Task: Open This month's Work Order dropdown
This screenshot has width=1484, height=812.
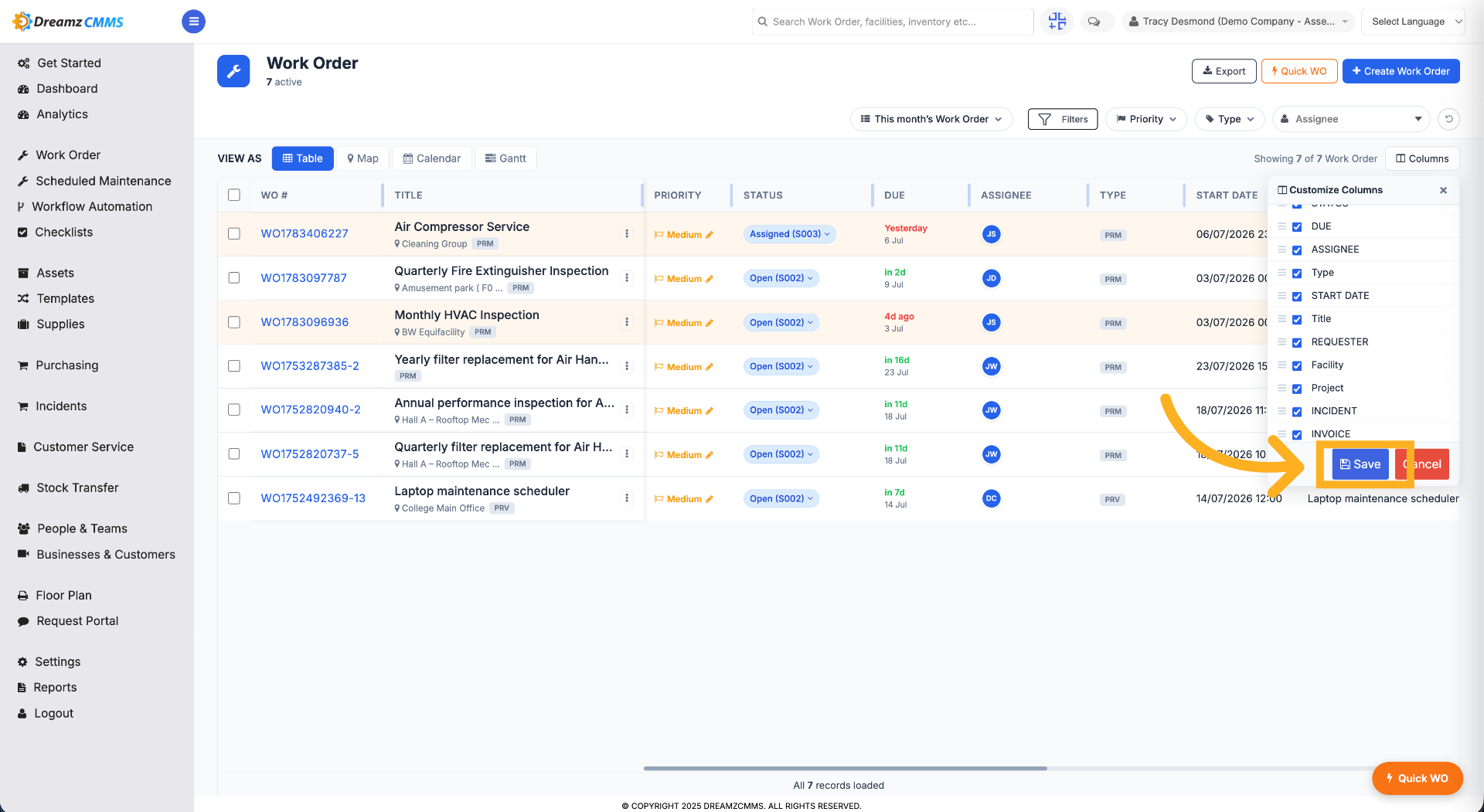Action: (931, 119)
